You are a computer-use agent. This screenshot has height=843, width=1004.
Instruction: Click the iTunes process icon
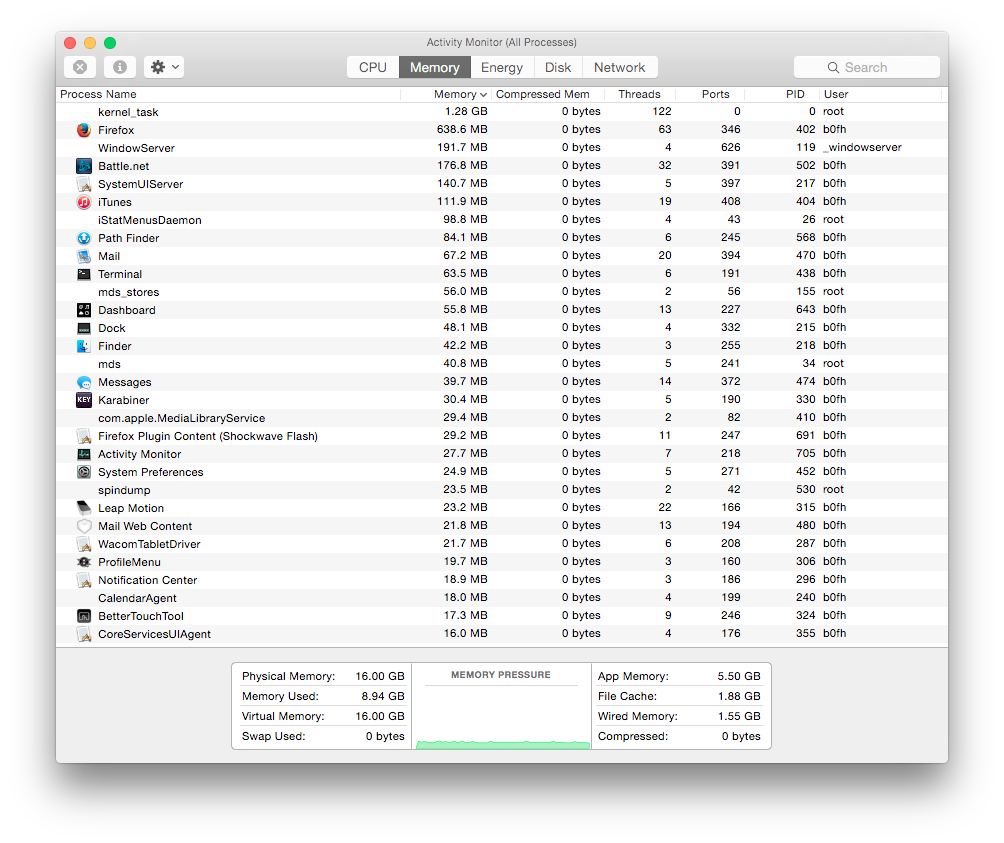click(84, 202)
